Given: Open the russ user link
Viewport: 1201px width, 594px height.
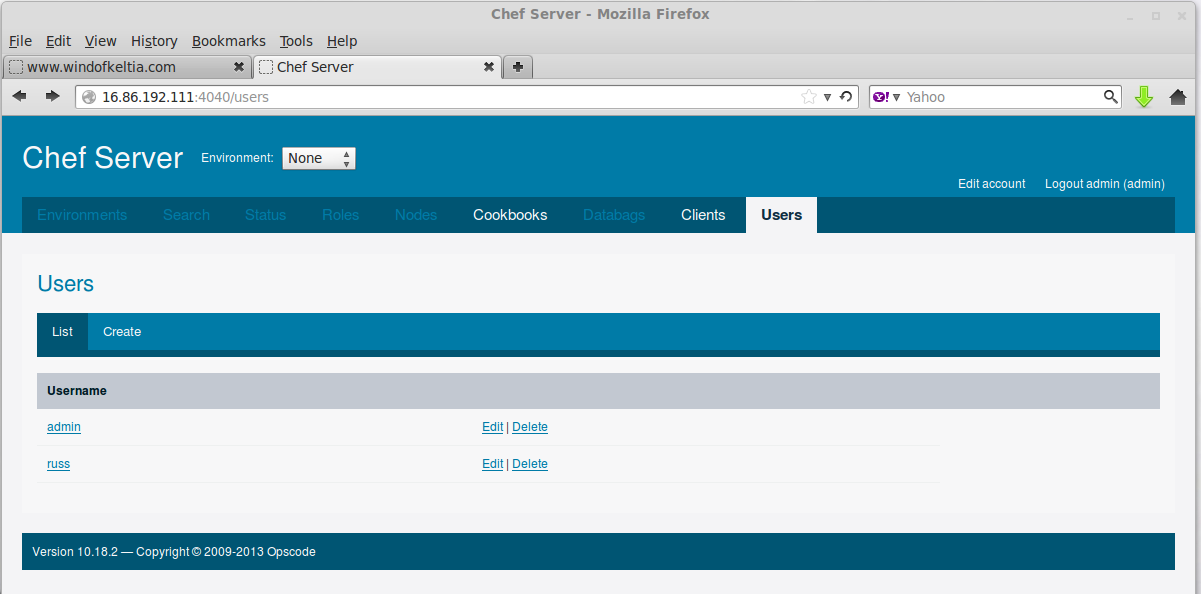Looking at the screenshot, I should tap(58, 464).
